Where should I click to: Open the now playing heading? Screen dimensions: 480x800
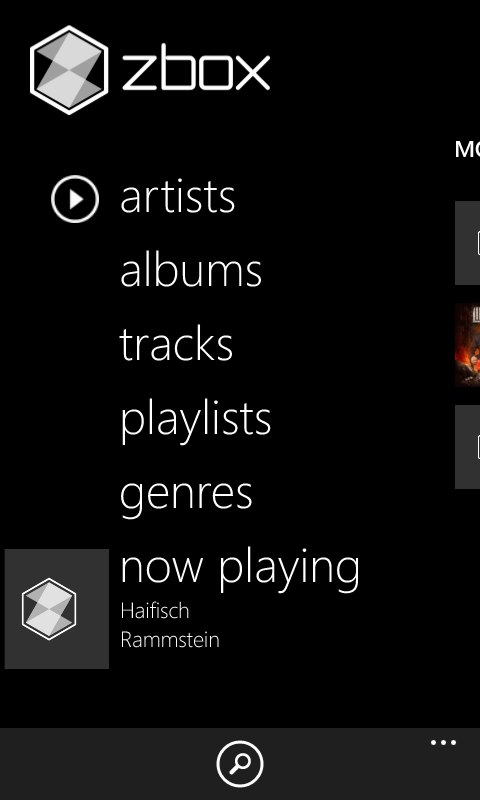[x=240, y=568]
